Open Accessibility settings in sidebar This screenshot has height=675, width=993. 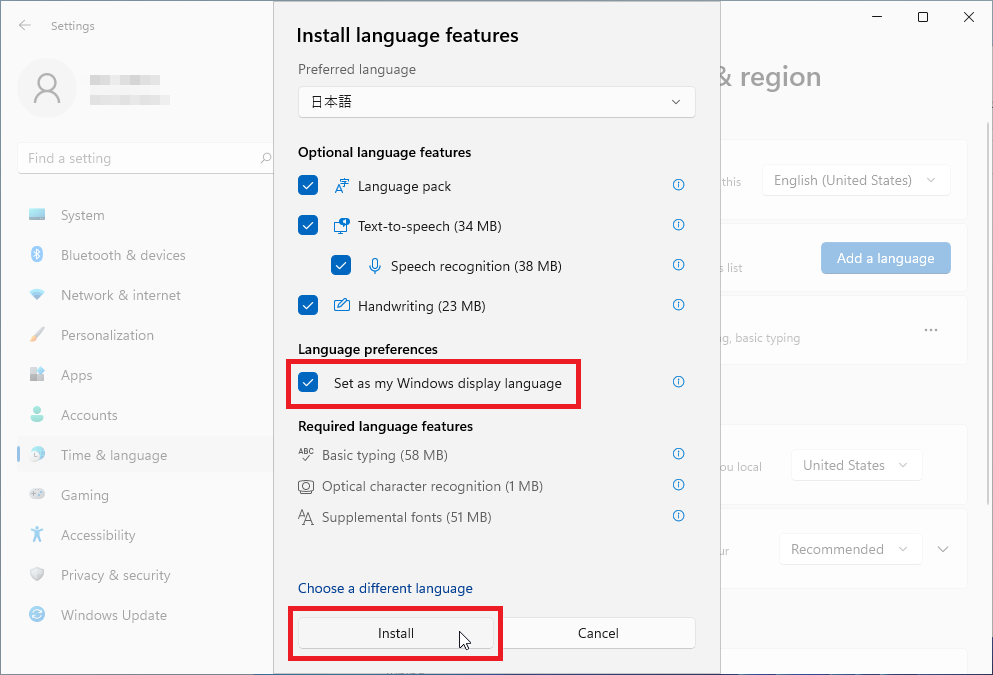[x=145, y=534]
